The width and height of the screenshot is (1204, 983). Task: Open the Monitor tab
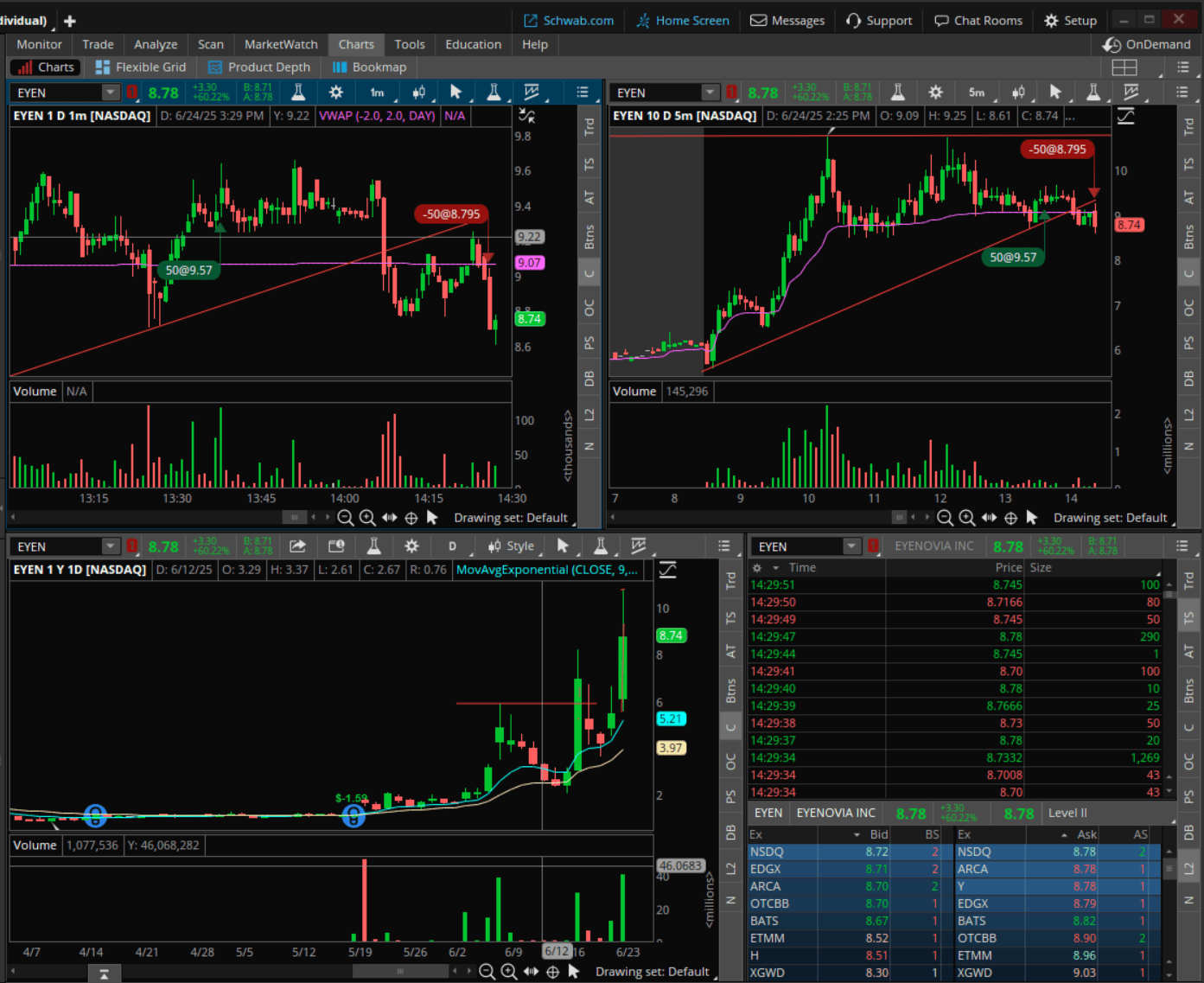[x=39, y=44]
